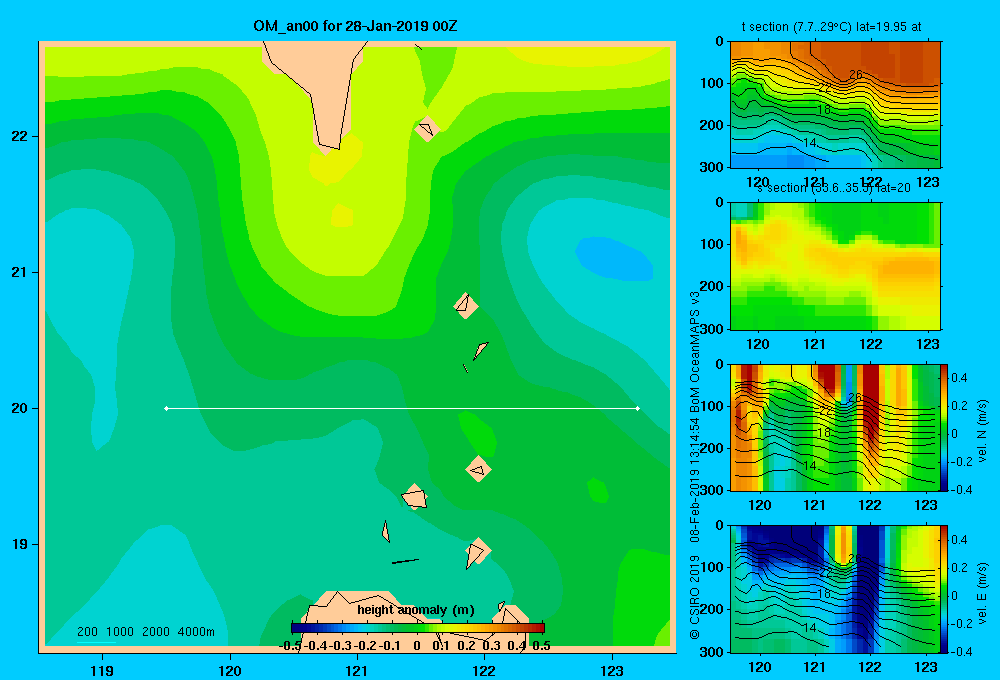Select the right endpoint of white section line
This screenshot has width=1000, height=680.
(638, 408)
